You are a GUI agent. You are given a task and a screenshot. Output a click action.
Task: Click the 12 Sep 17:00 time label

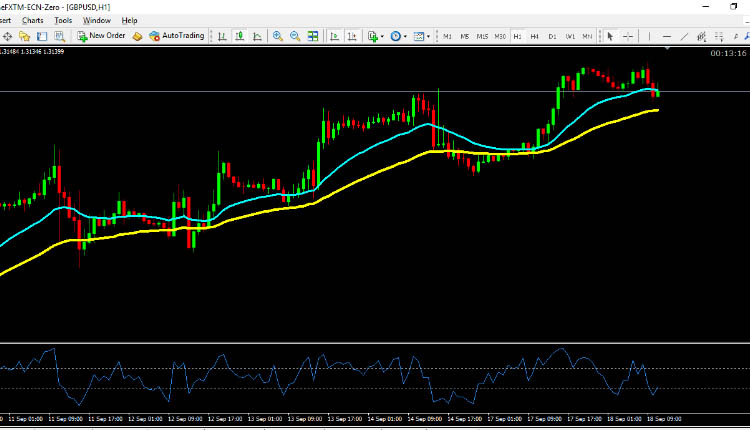225,419
